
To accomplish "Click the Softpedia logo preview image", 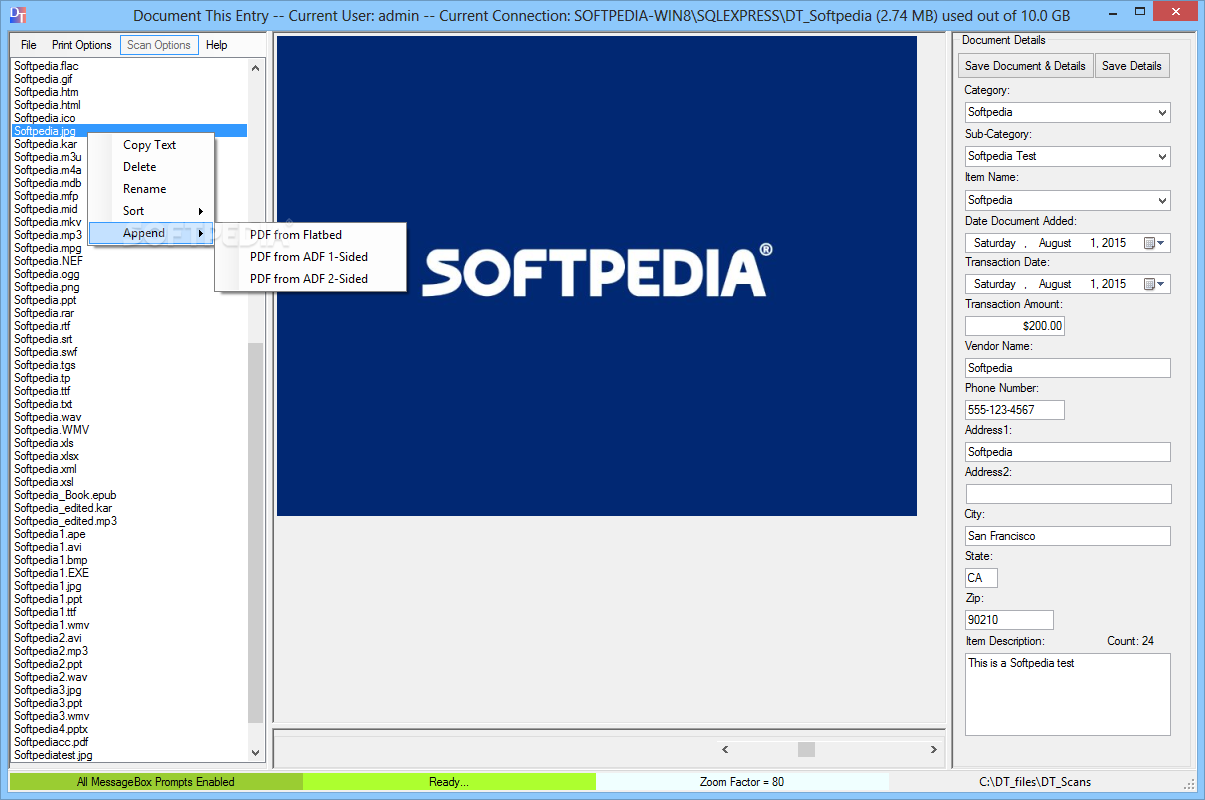I will 597,276.
